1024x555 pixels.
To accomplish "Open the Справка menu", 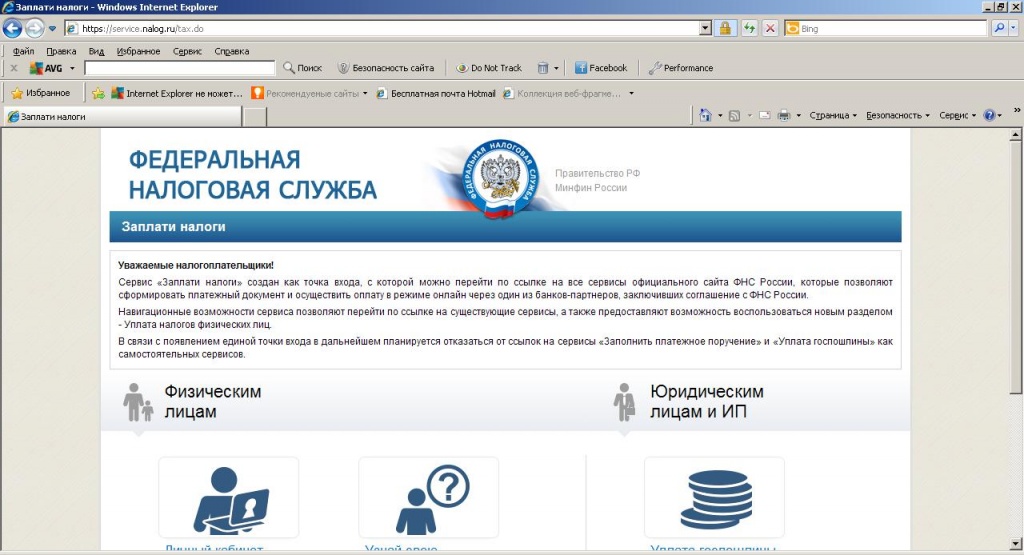I will [x=232, y=51].
